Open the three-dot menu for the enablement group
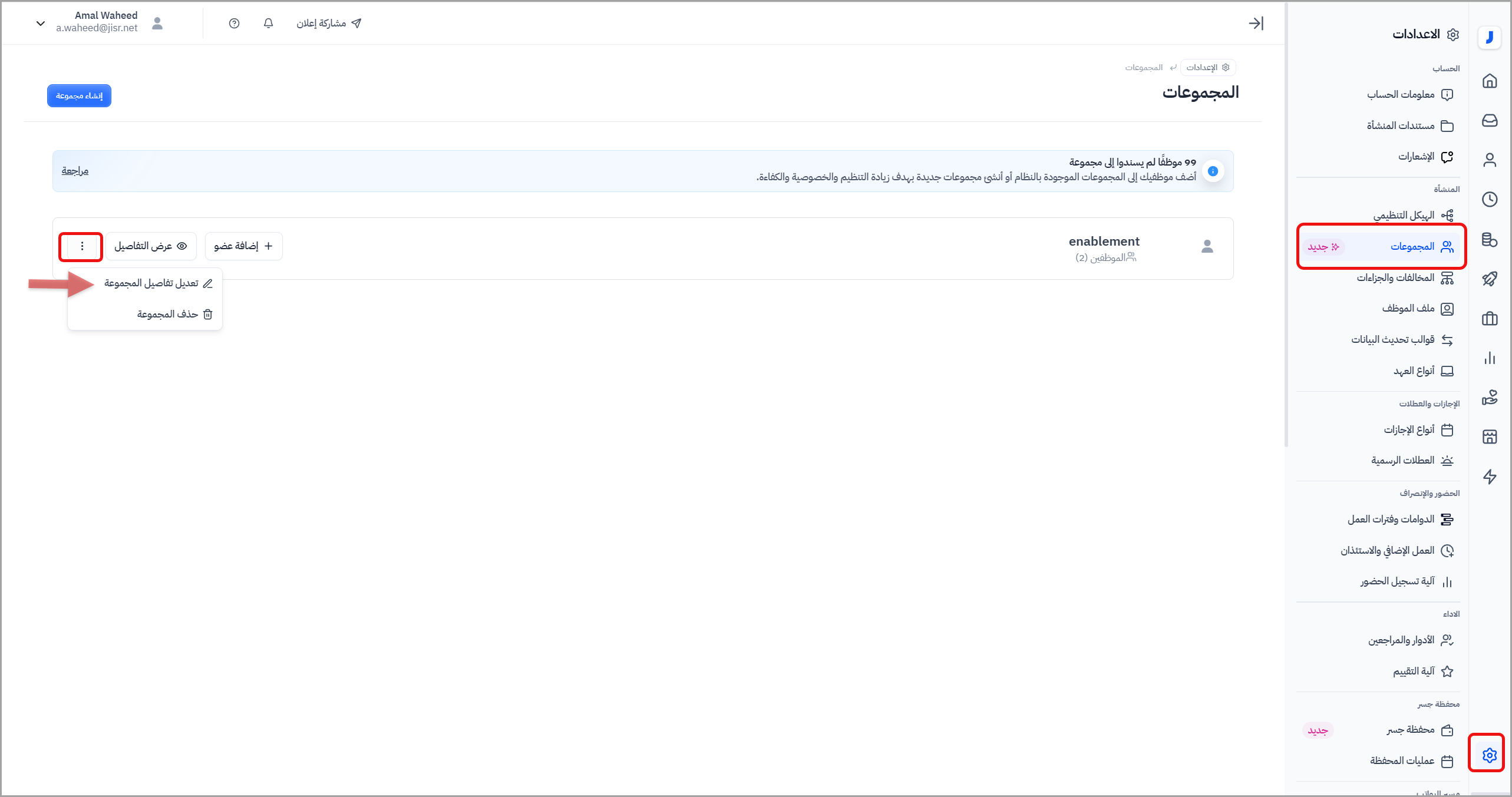The width and height of the screenshot is (1512, 797). point(82,246)
